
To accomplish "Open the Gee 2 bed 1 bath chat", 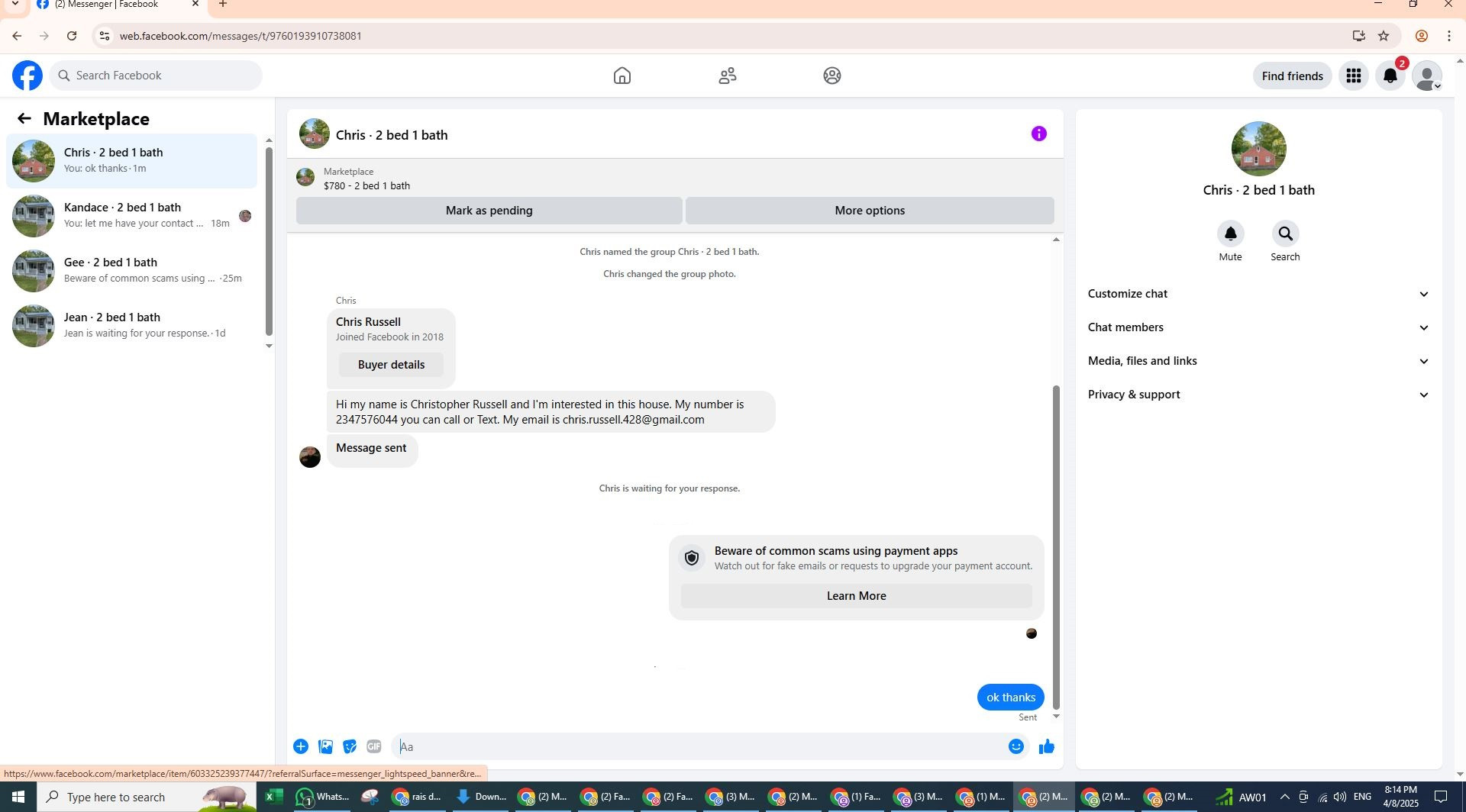I will (x=131, y=271).
